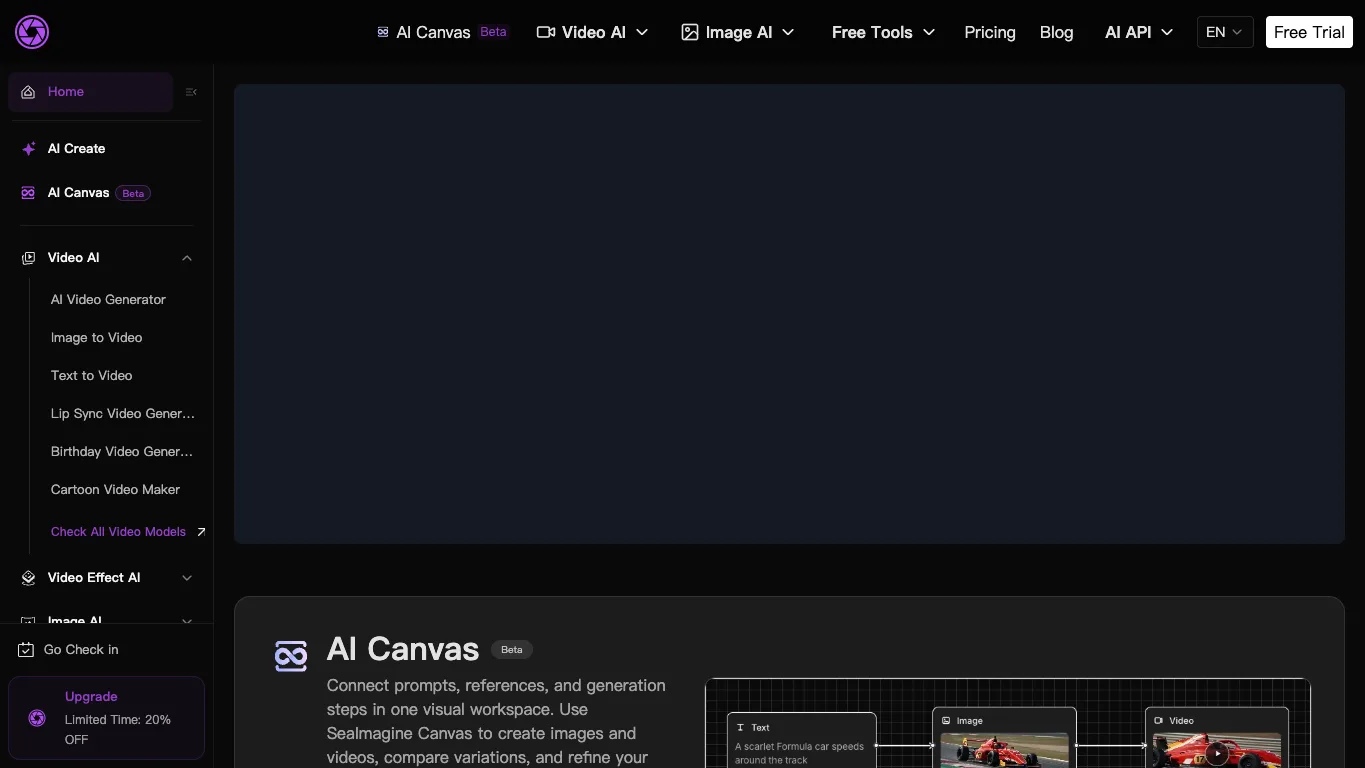Open Text to Video from sidebar
The width and height of the screenshot is (1365, 768).
point(92,376)
